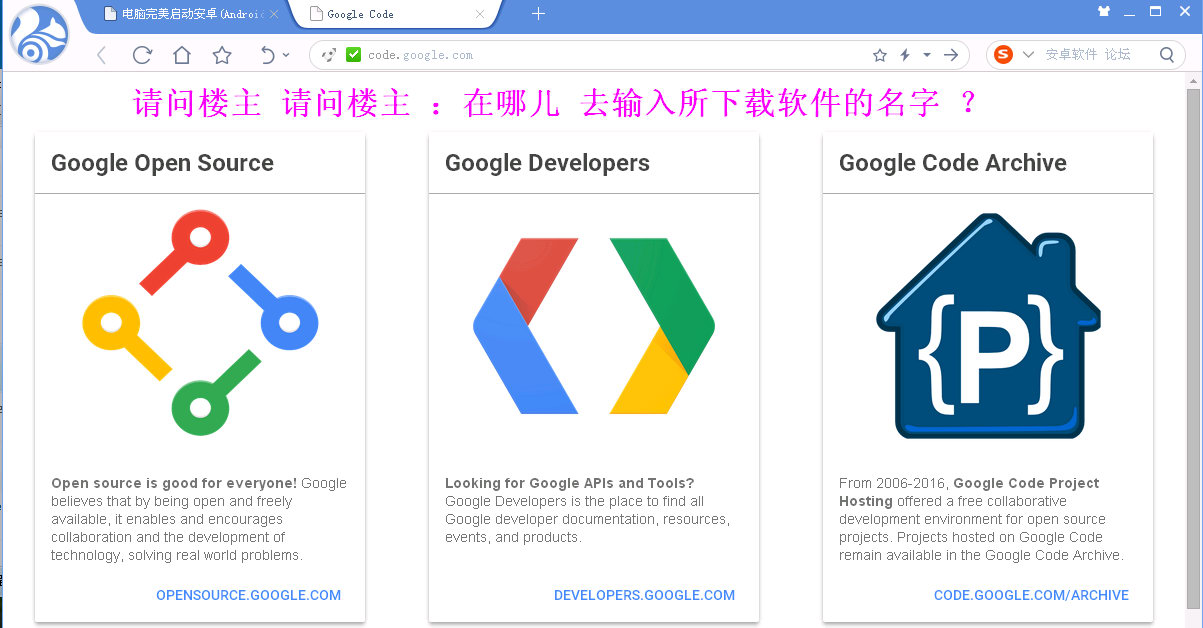Close the 电脑完美启动安卓 tab
The height and width of the screenshot is (628, 1203).
pos(274,14)
